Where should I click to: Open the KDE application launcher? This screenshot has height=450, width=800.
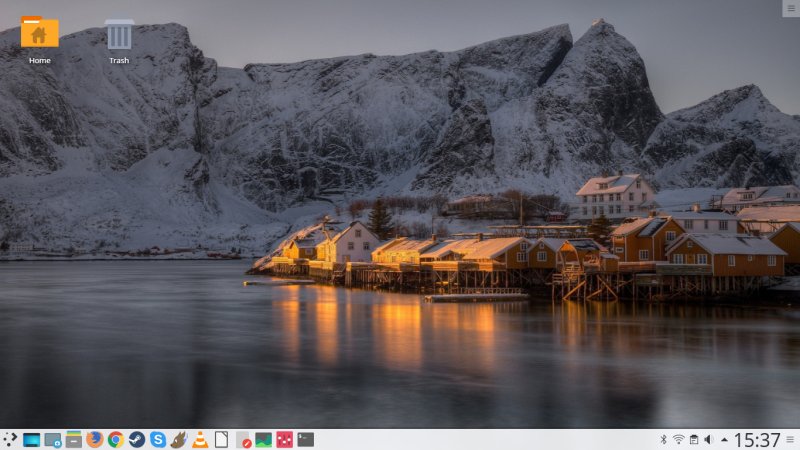(10, 440)
